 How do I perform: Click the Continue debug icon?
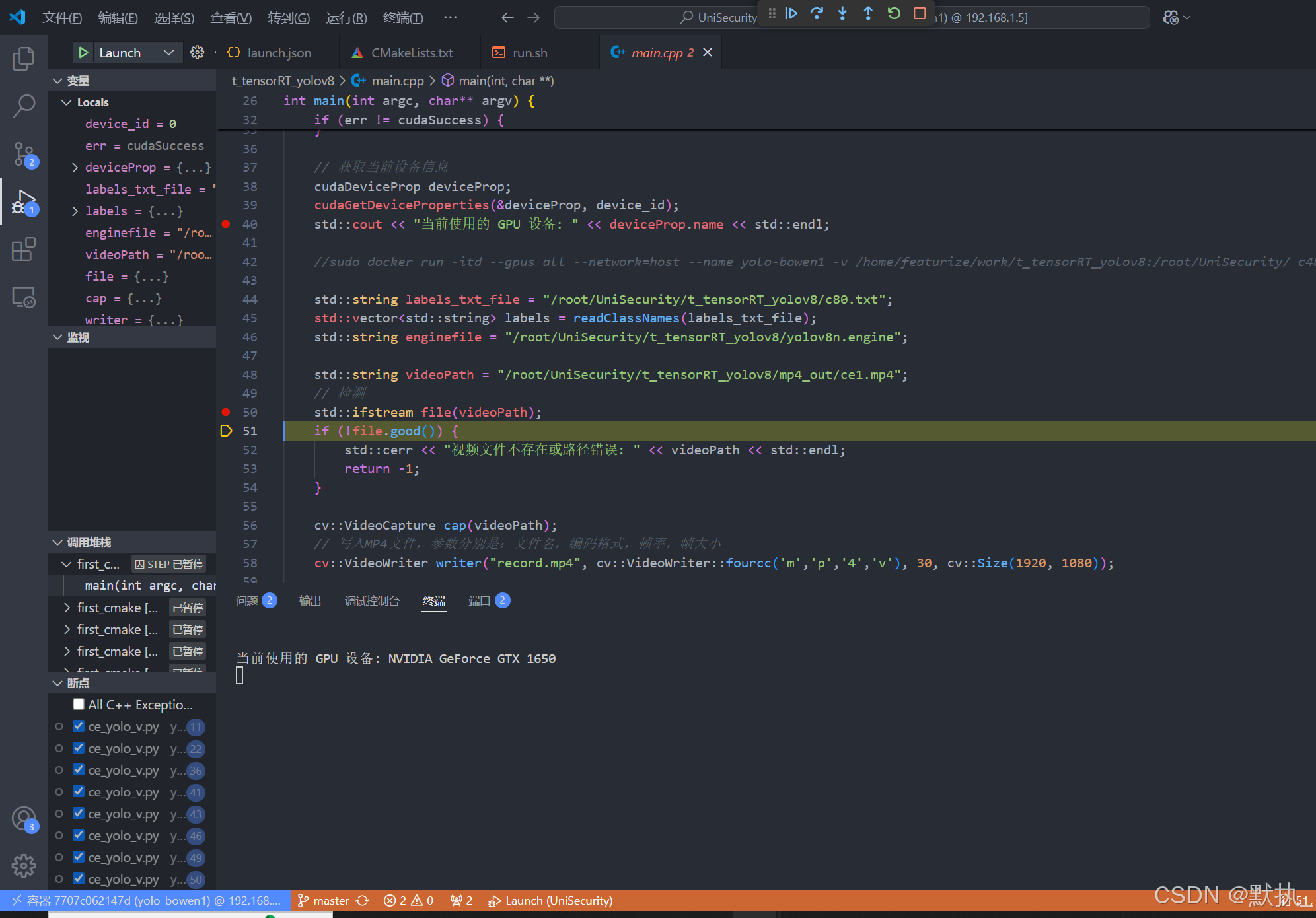pos(791,13)
